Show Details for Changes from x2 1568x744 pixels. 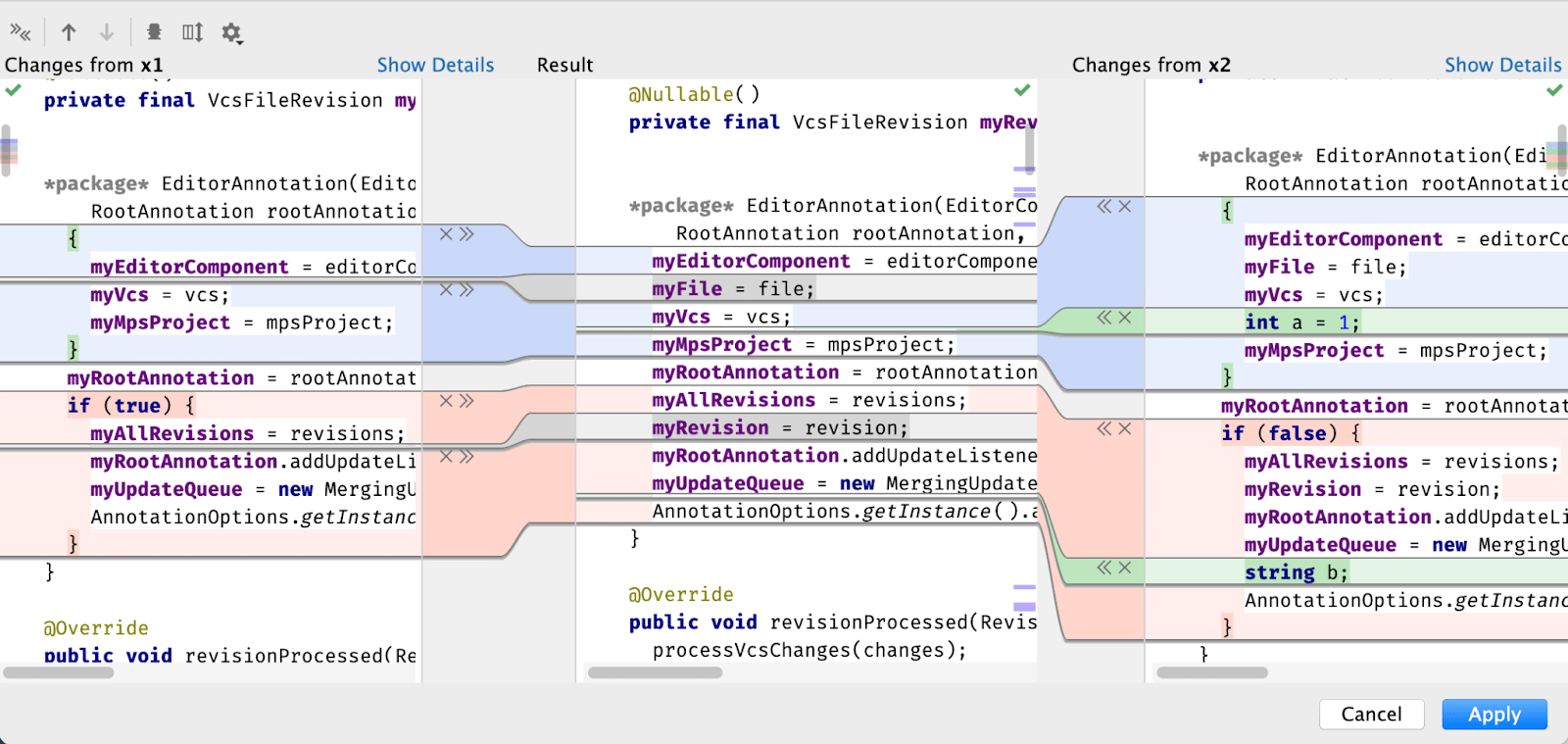tap(1502, 65)
